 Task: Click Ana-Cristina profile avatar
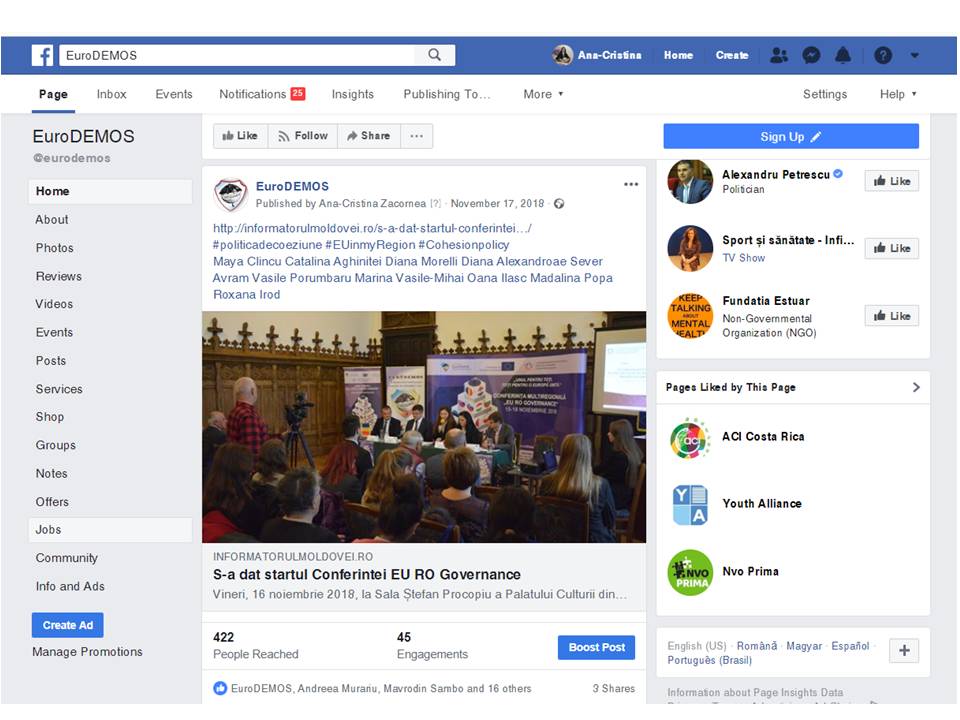click(x=562, y=55)
